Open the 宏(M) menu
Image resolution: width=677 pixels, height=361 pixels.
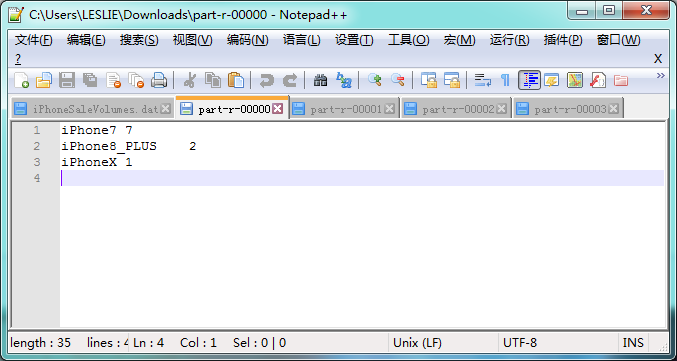point(459,41)
